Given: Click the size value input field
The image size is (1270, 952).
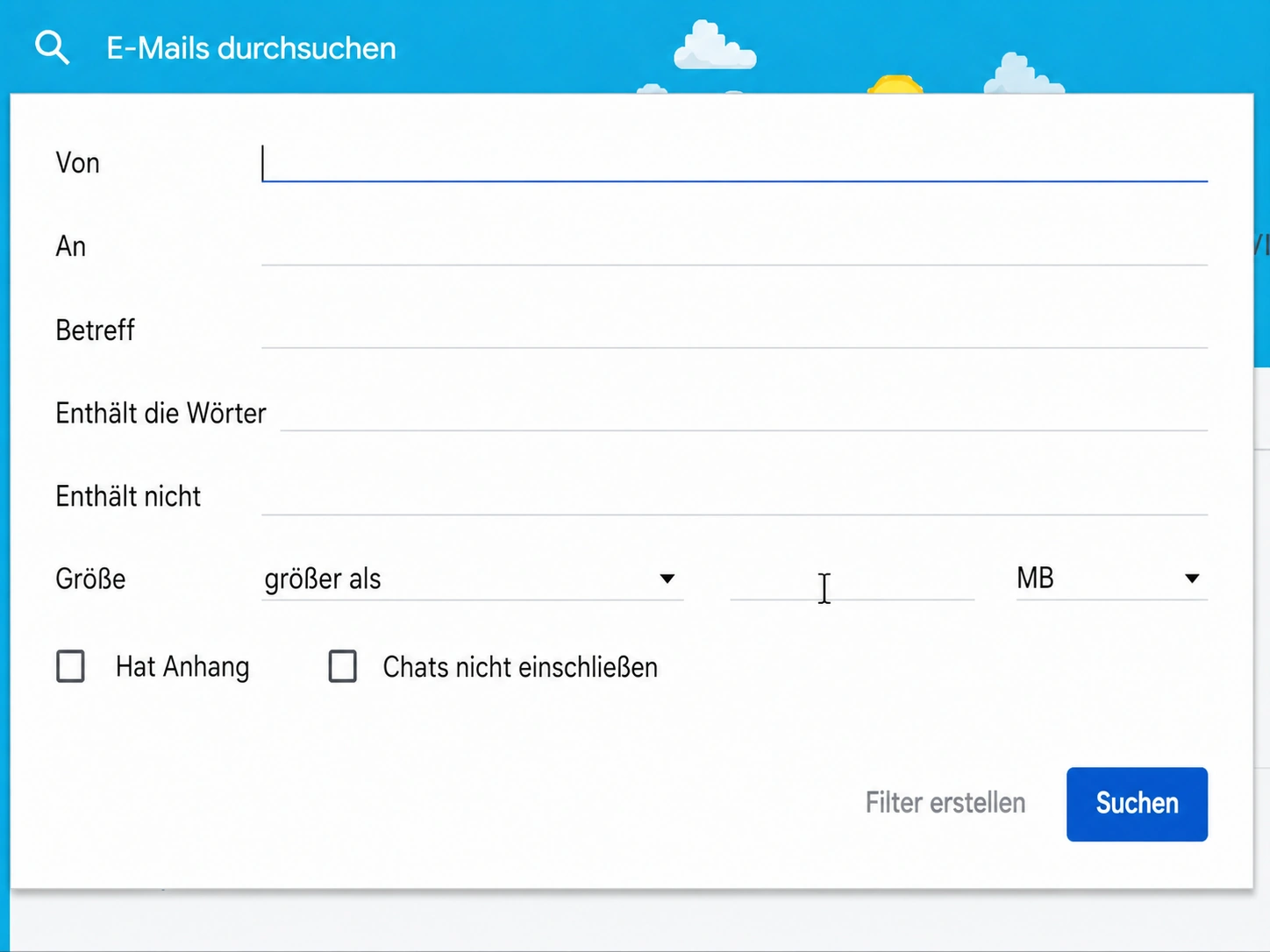Looking at the screenshot, I should tap(852, 579).
